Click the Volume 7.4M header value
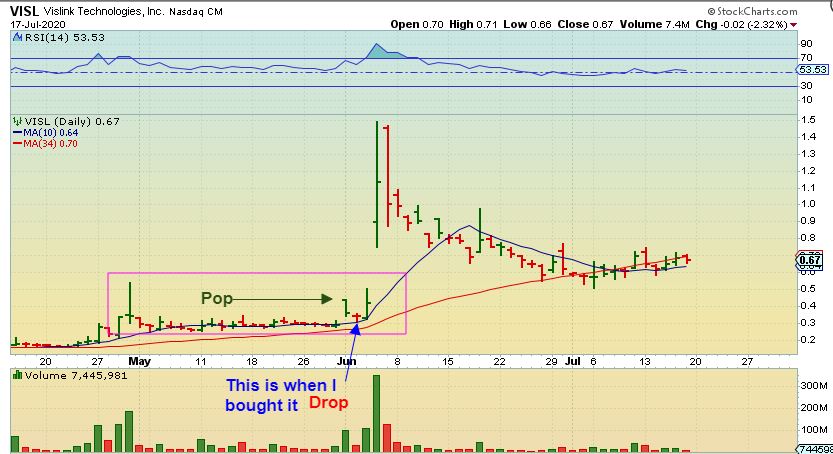The width and height of the screenshot is (833, 454). point(654,24)
